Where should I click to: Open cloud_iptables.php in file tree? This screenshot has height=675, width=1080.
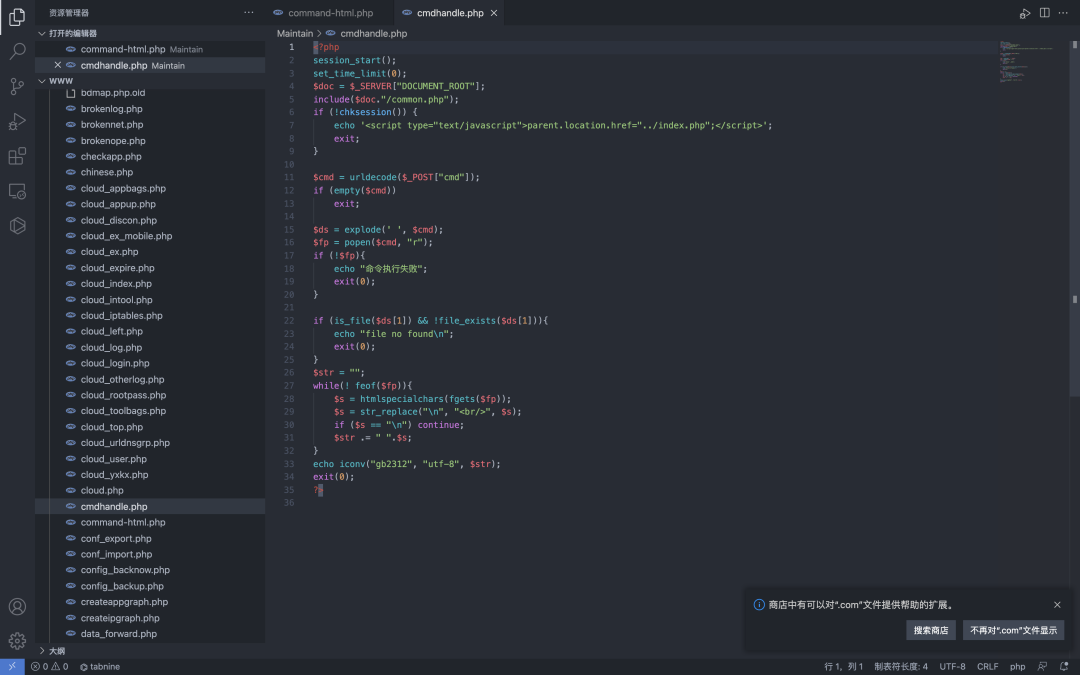tap(150, 315)
